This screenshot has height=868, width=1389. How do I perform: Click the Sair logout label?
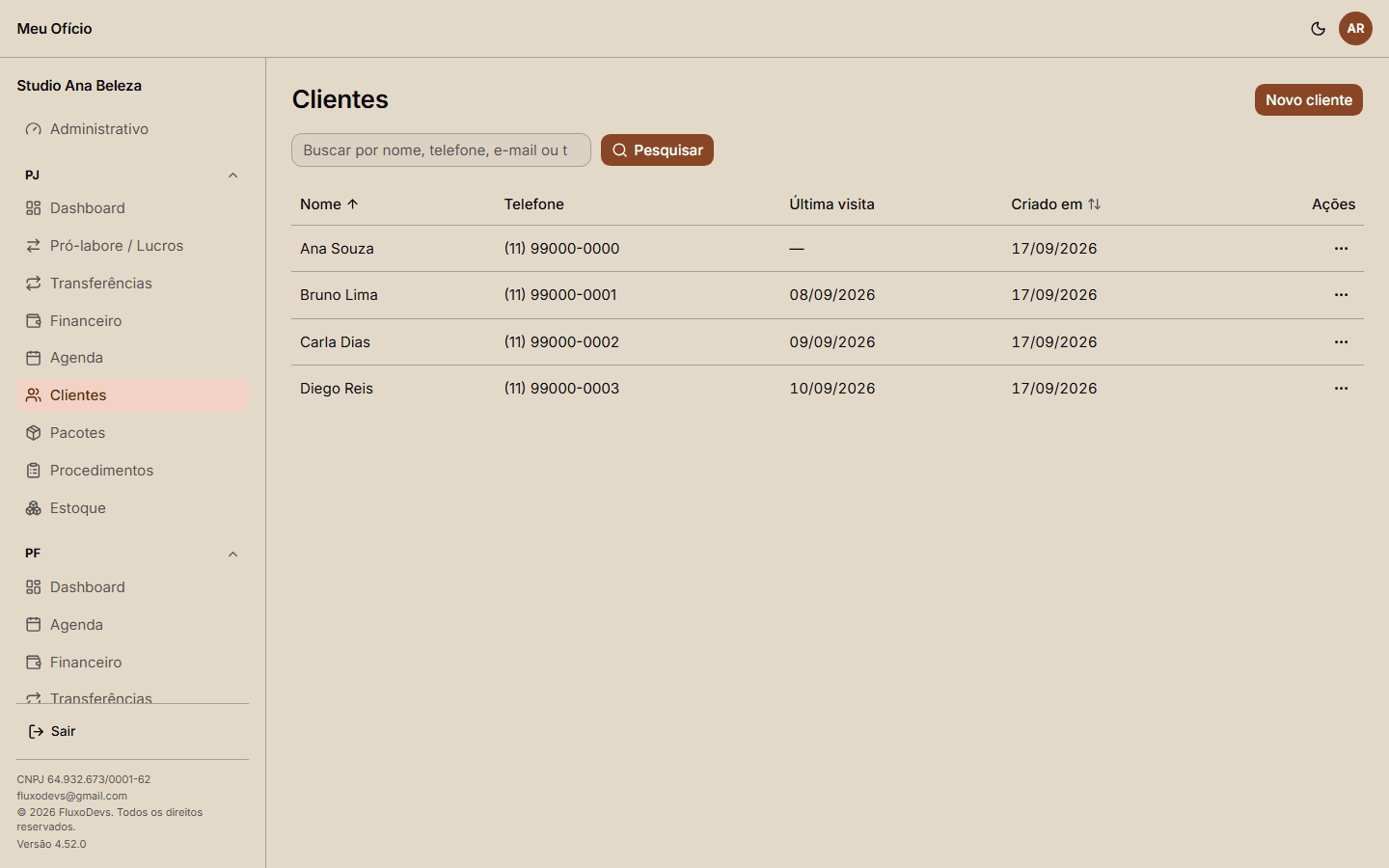(x=64, y=731)
